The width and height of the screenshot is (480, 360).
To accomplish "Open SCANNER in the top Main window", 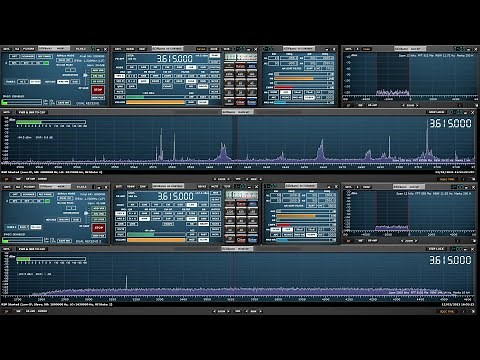I will 28,56.
